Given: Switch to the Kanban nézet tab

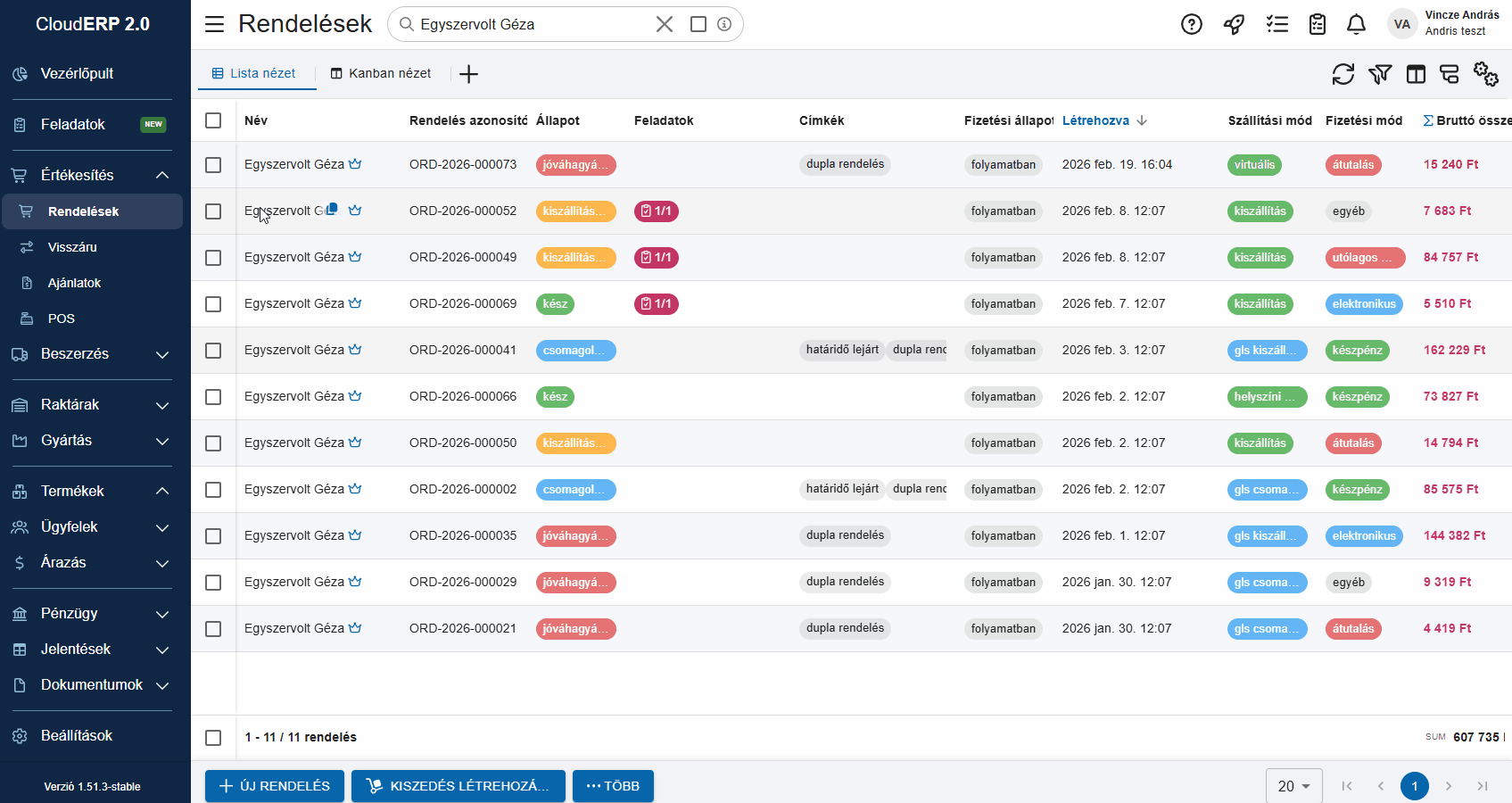Looking at the screenshot, I should [381, 74].
